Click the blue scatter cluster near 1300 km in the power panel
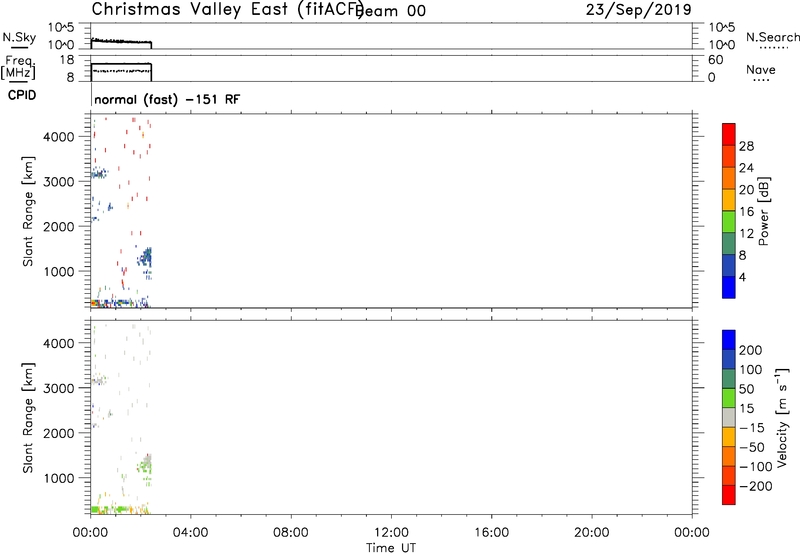This screenshot has width=800, height=554. point(145,257)
